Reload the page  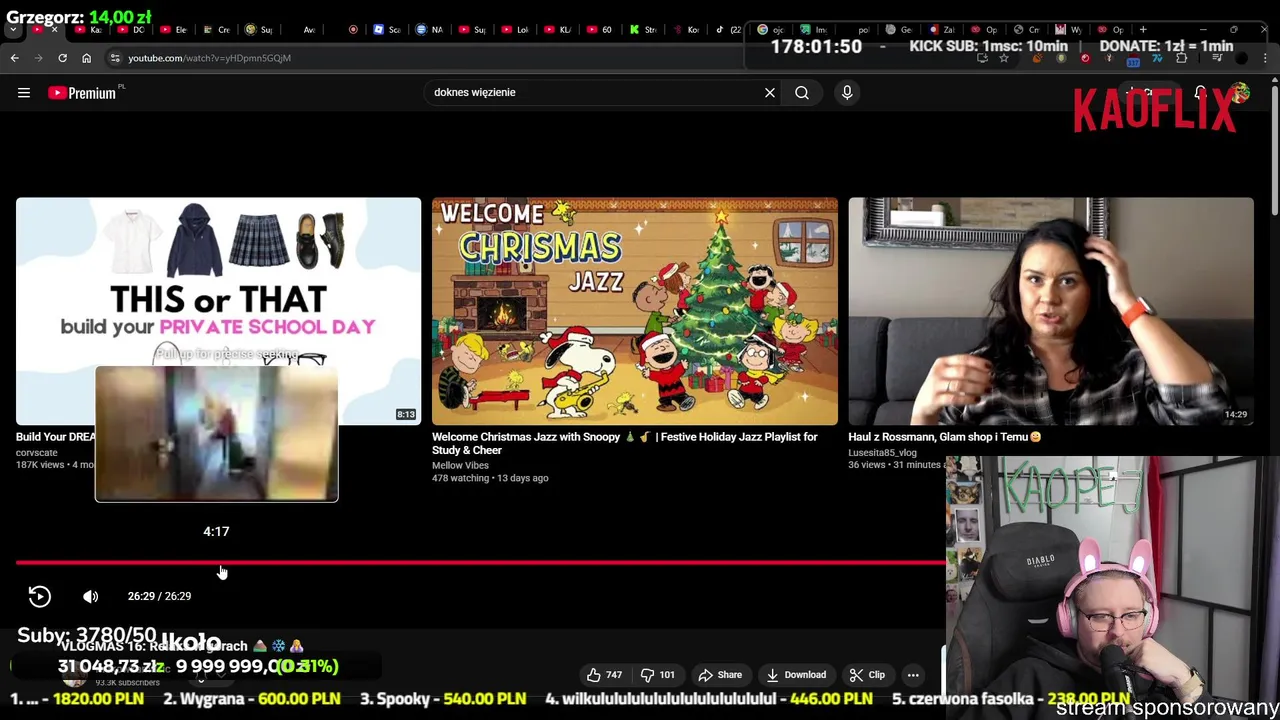(62, 58)
